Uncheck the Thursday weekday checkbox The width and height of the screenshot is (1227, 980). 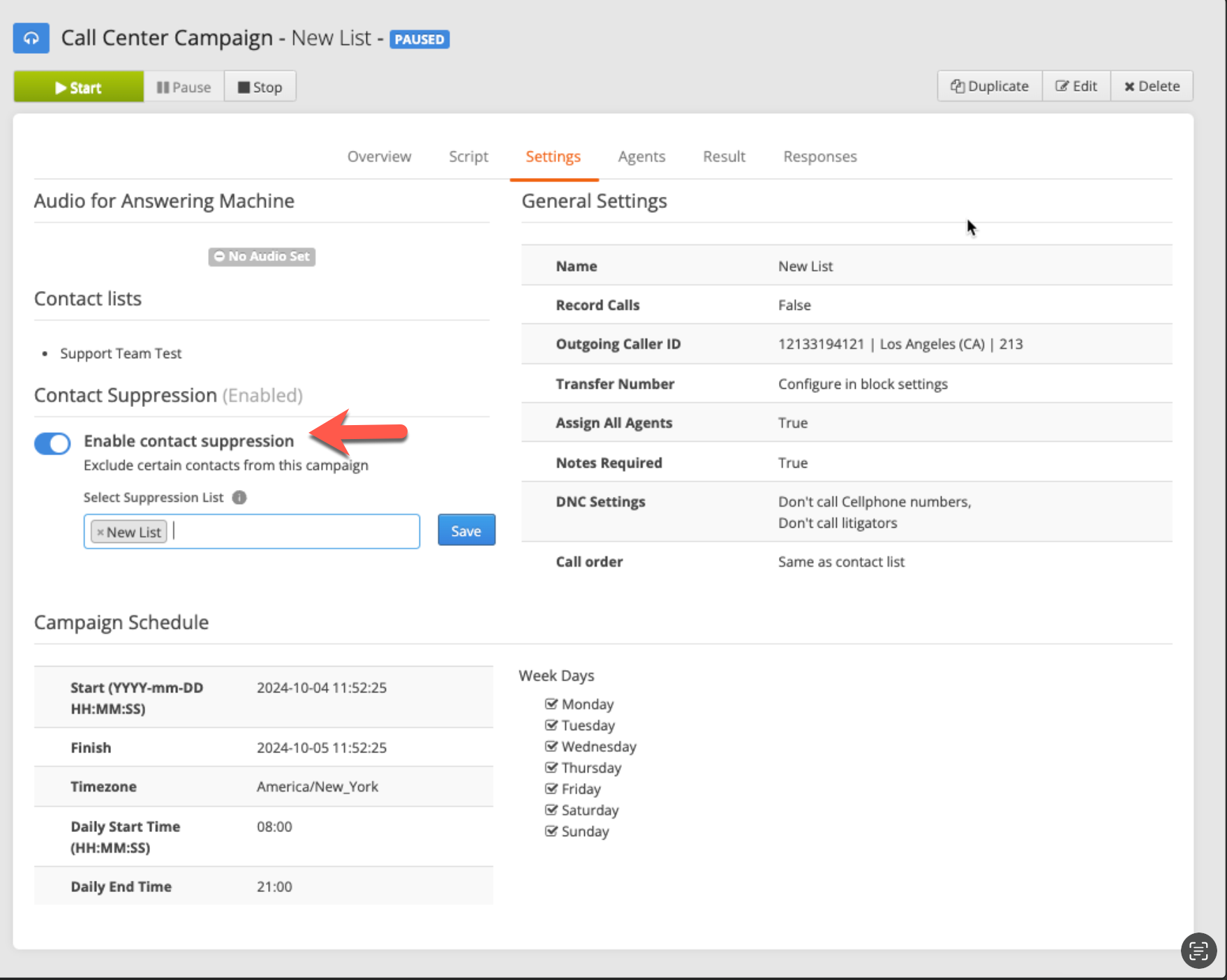click(x=551, y=767)
